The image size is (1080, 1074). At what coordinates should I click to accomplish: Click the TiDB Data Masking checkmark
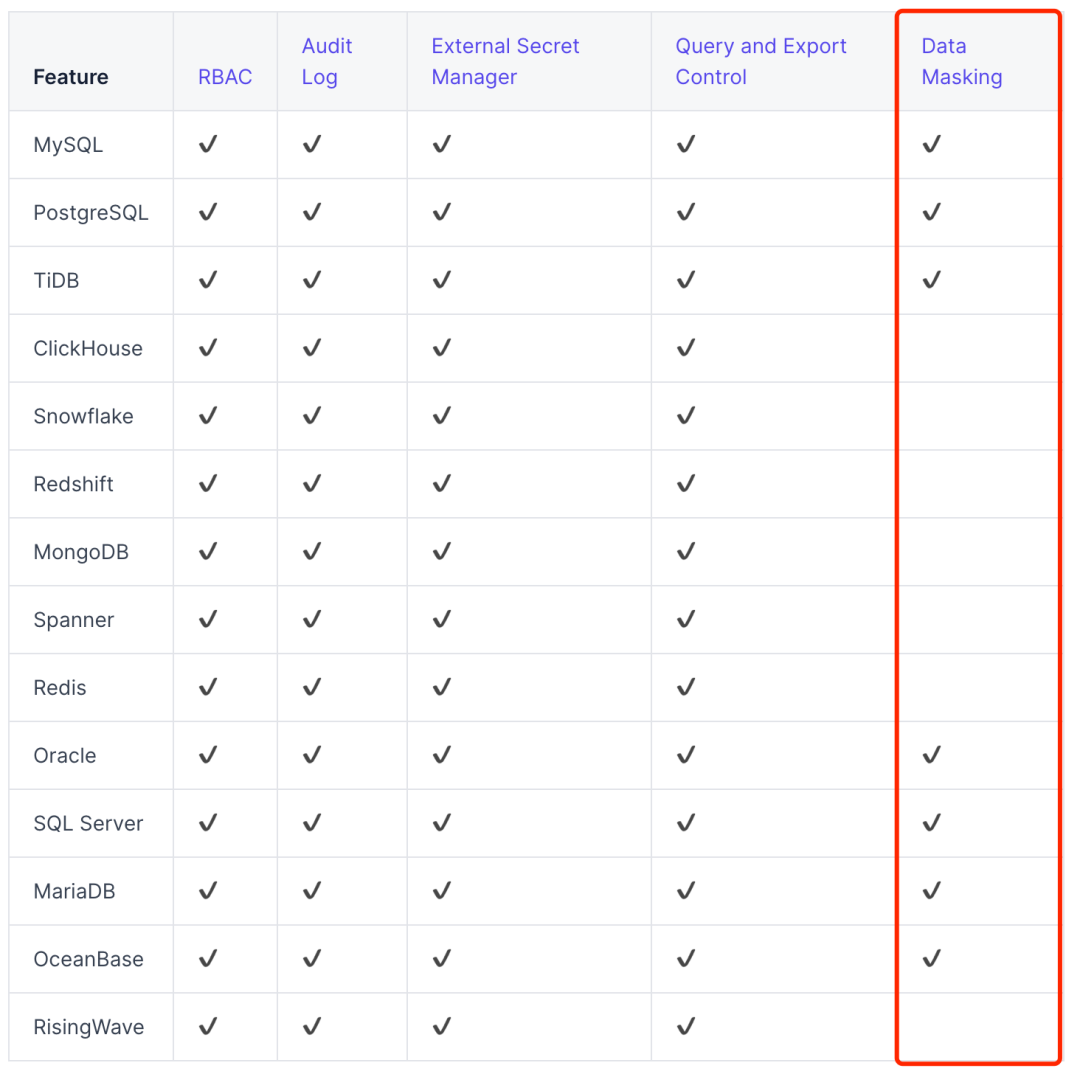932,280
